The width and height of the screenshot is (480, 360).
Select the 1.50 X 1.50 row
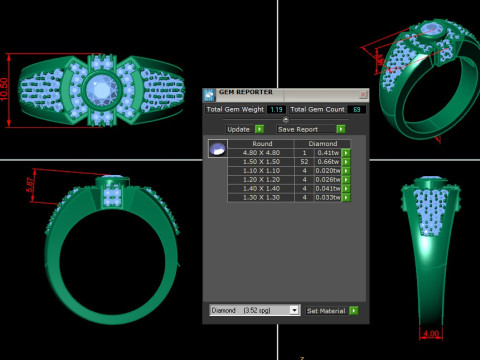click(x=289, y=162)
